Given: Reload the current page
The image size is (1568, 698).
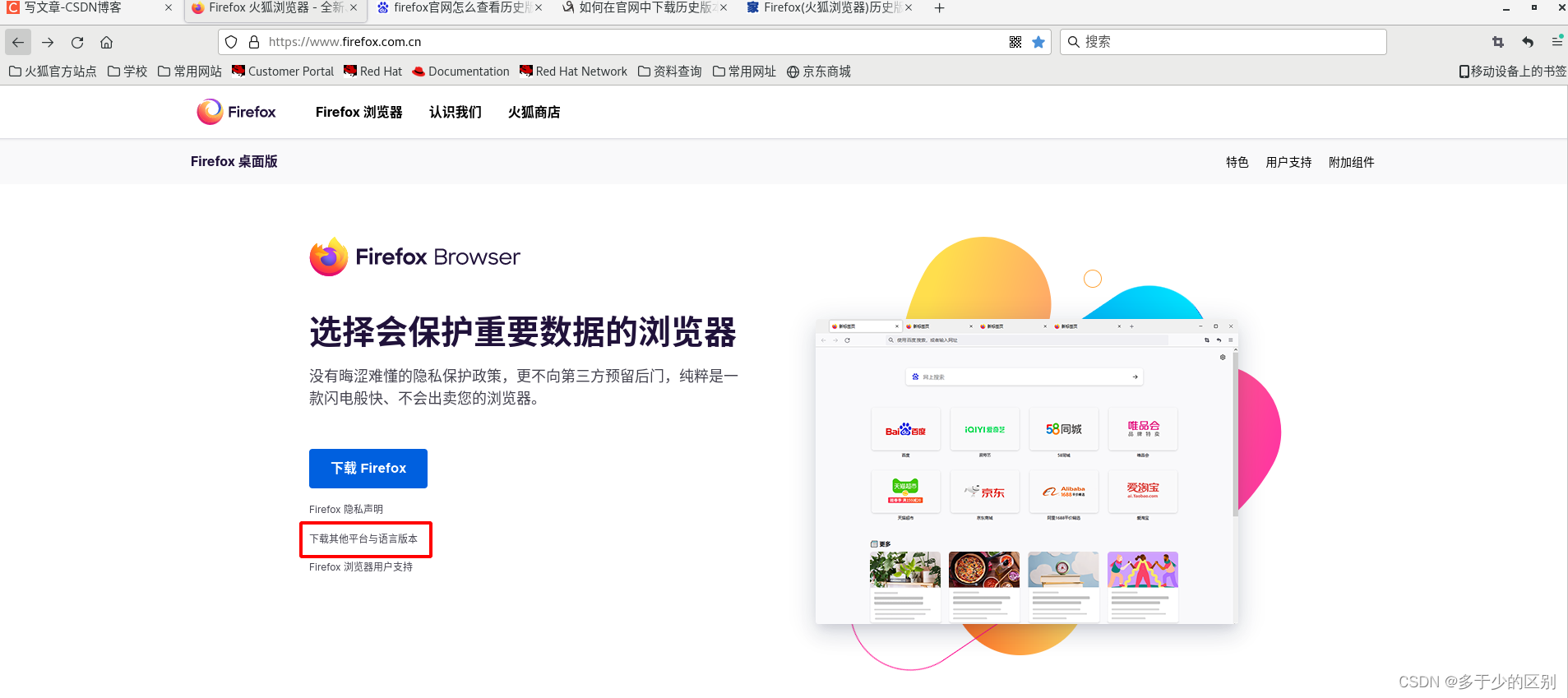Looking at the screenshot, I should 77,42.
